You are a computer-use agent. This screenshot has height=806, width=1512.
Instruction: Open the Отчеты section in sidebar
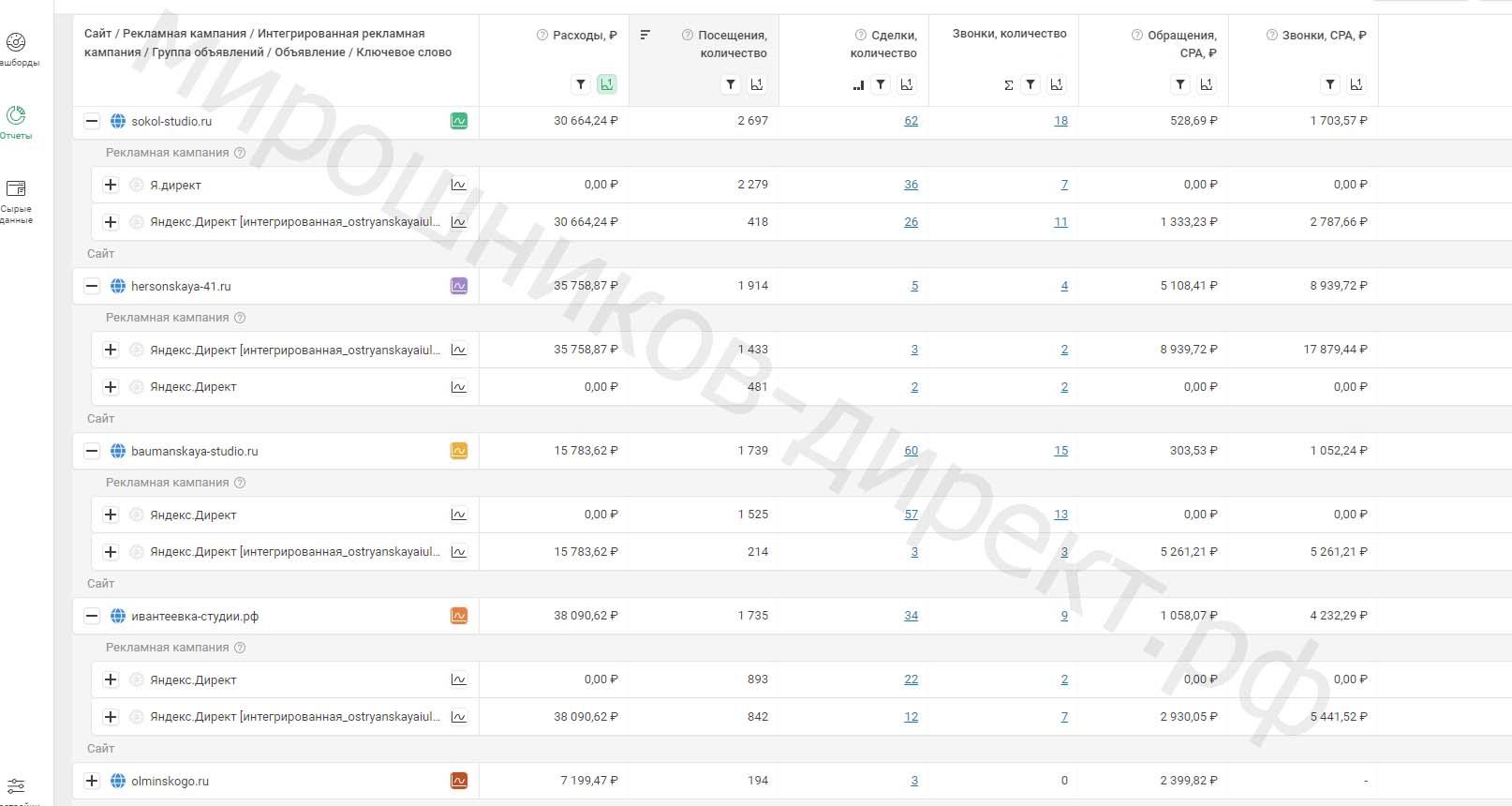pos(16,122)
